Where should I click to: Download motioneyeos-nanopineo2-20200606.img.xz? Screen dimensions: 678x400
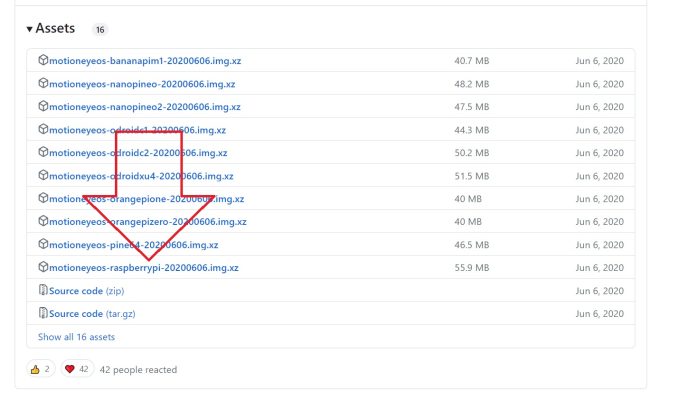coord(144,107)
